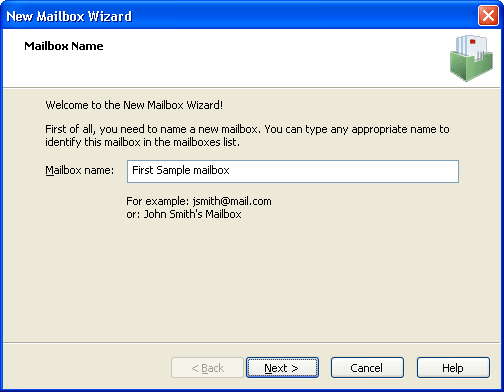Focus the Mailbox name input field
This screenshot has width=504, height=392.
click(x=293, y=171)
